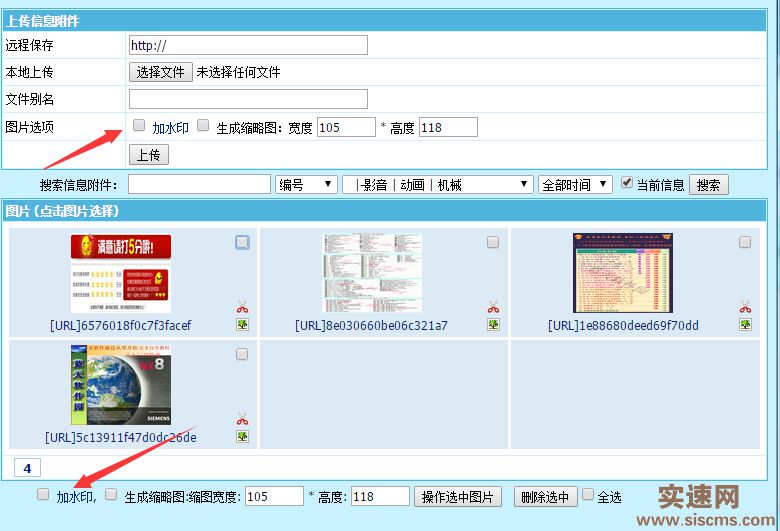Tick checkbox of 1e88680deed69f70dd image
780x531 pixels.
(x=745, y=242)
